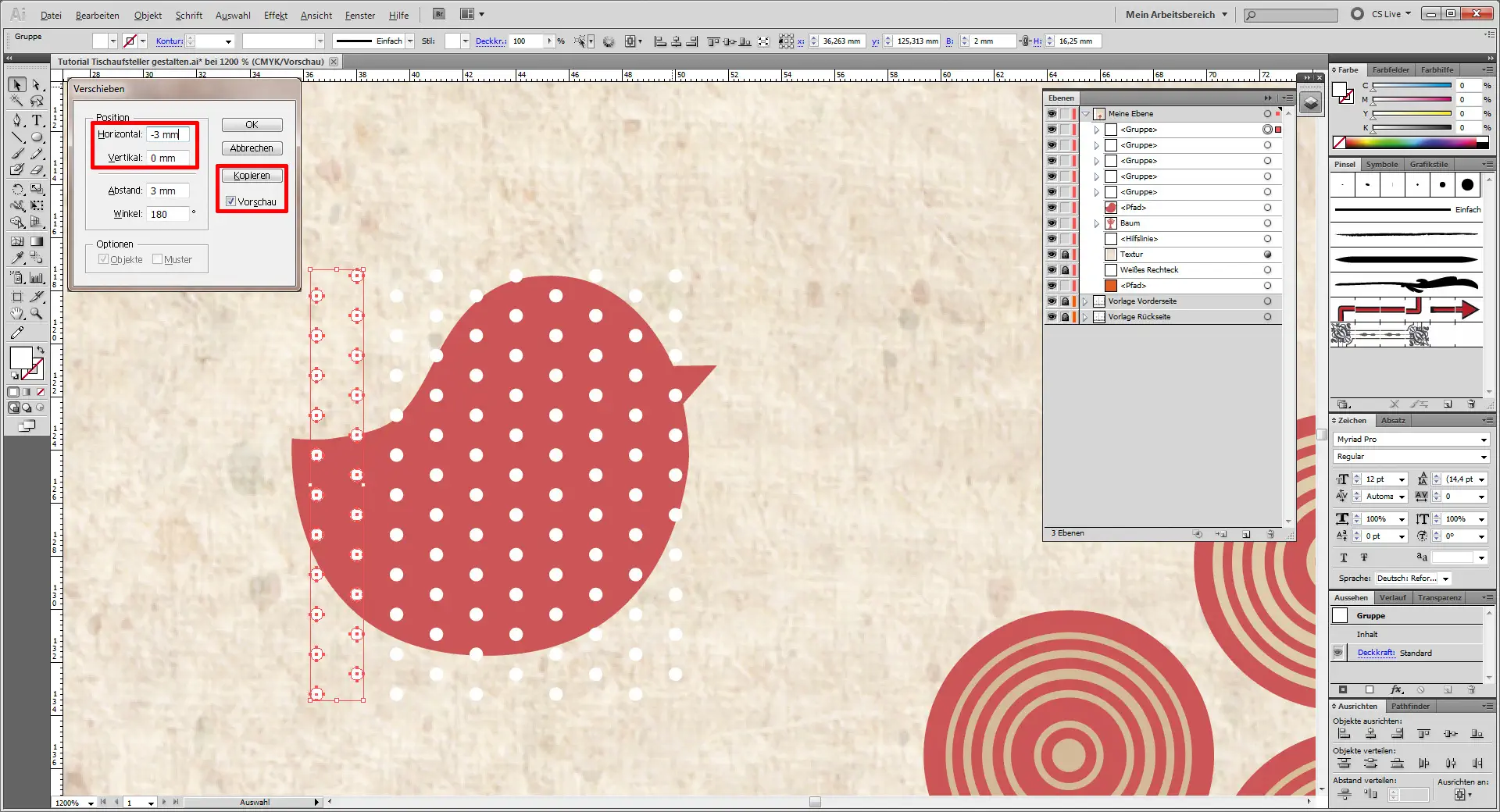This screenshot has width=1500, height=812.
Task: Select the Ellipse shape tool
Action: [x=37, y=137]
